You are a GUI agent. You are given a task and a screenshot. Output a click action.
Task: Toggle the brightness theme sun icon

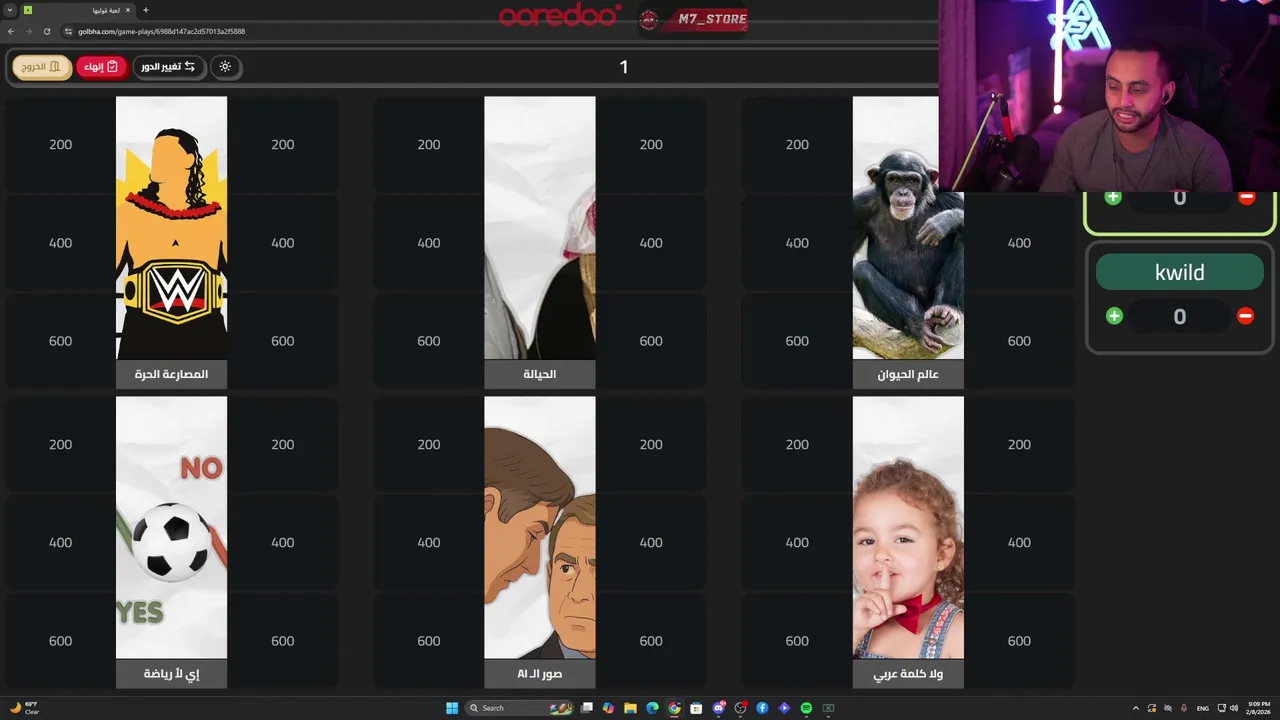225,67
